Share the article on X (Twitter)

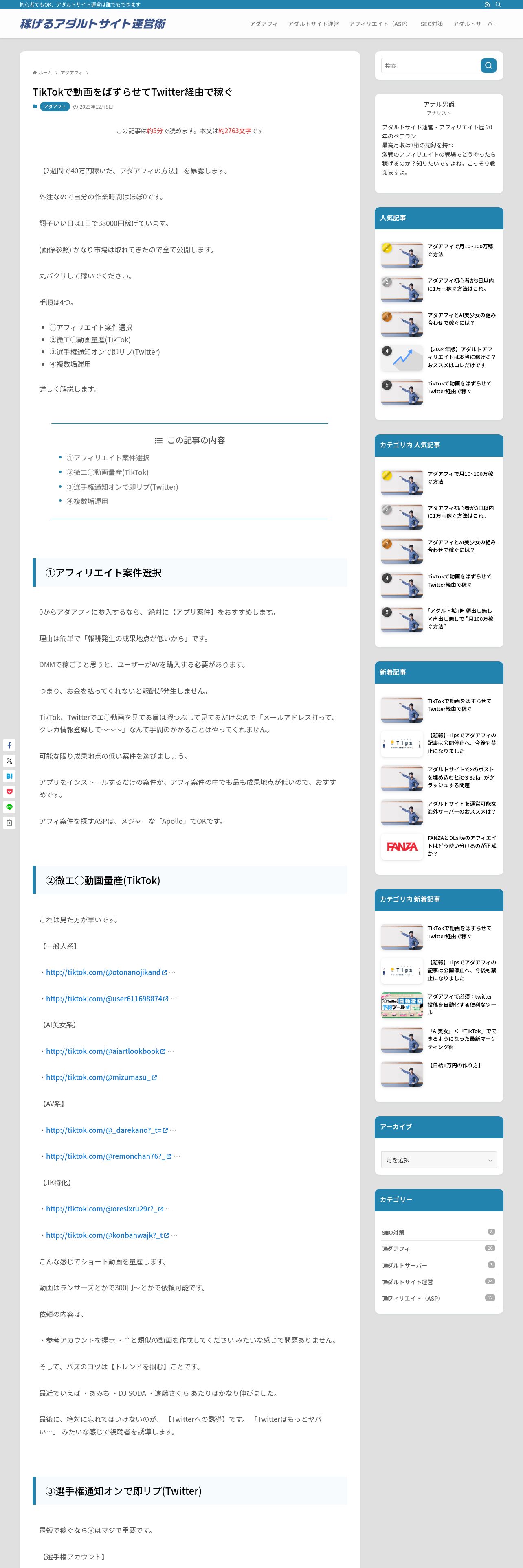[9, 761]
